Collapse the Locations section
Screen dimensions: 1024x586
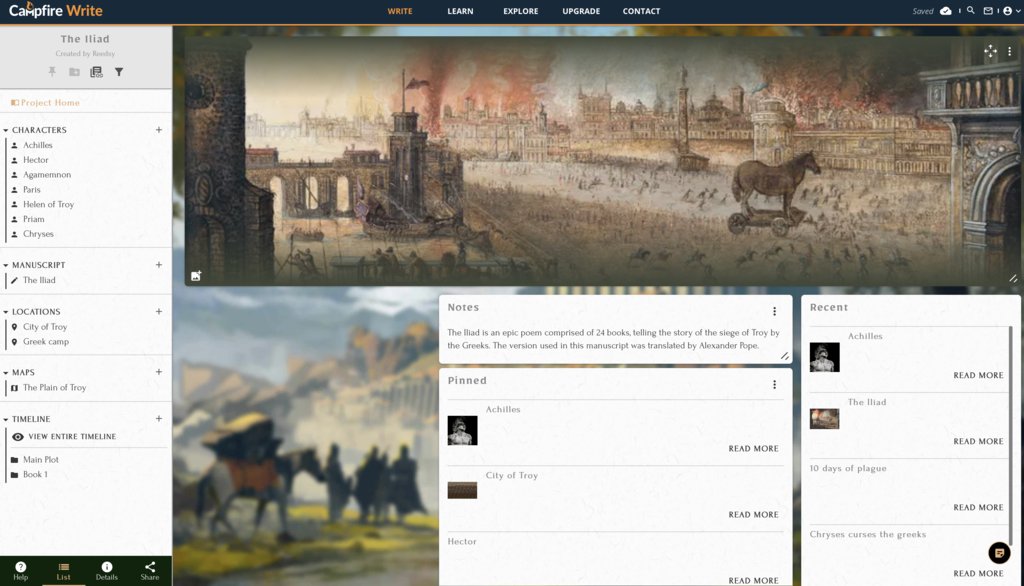tap(6, 312)
